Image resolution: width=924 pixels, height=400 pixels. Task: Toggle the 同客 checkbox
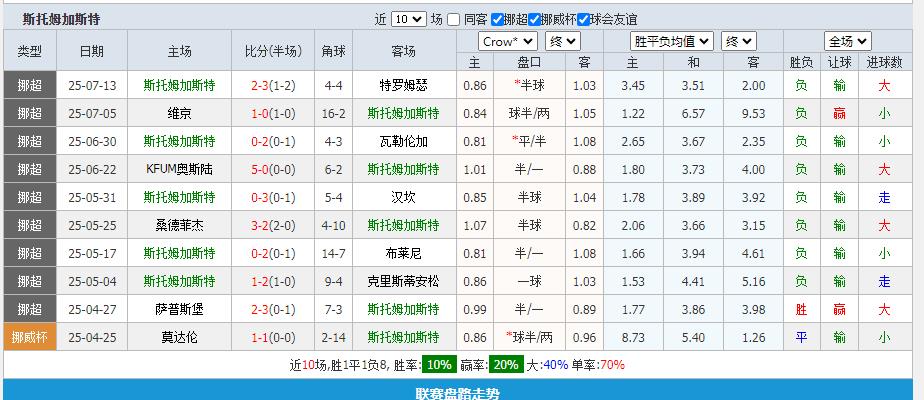click(x=454, y=19)
